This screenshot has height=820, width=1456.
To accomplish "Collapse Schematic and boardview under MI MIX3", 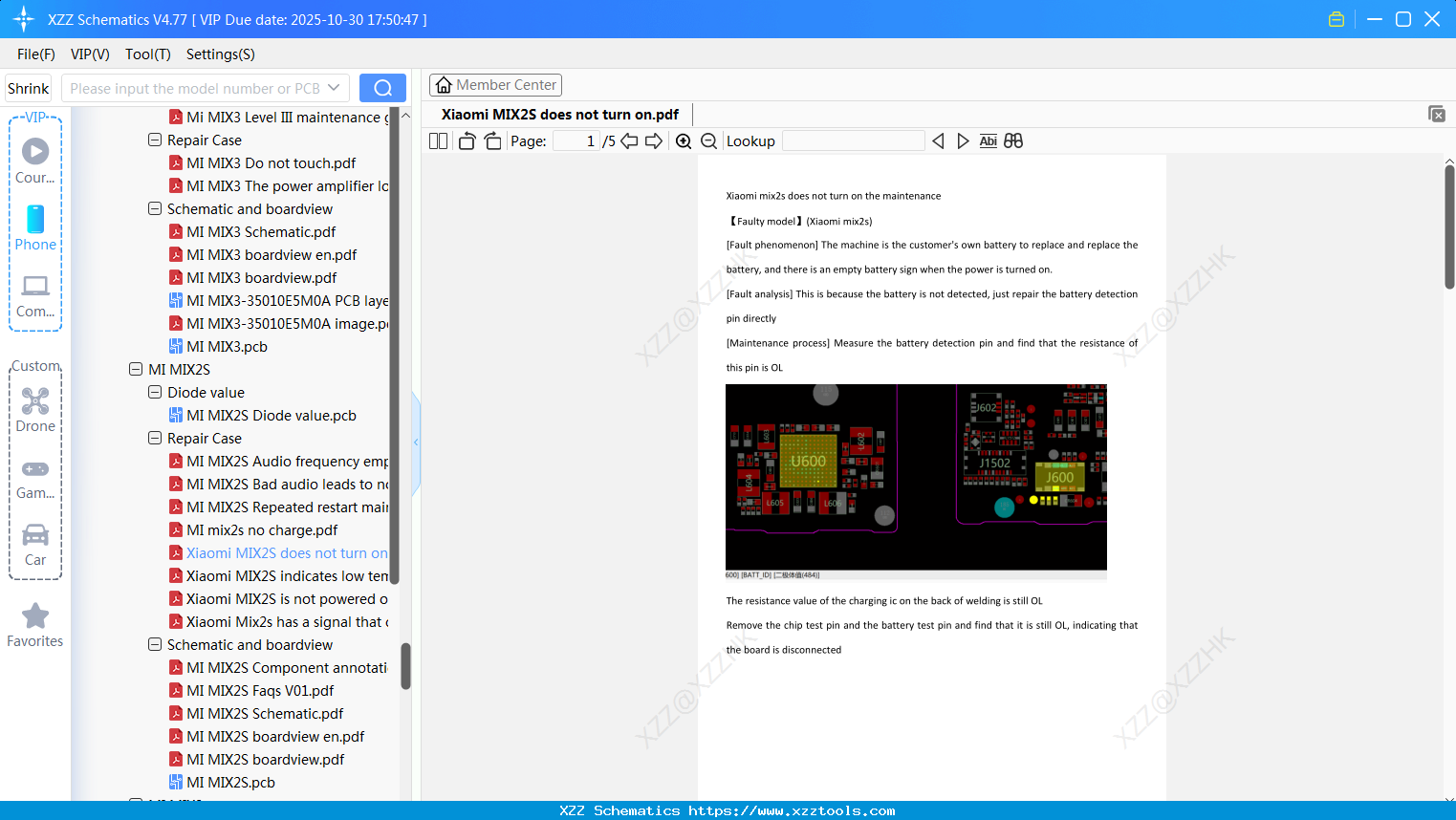I will (x=155, y=209).
